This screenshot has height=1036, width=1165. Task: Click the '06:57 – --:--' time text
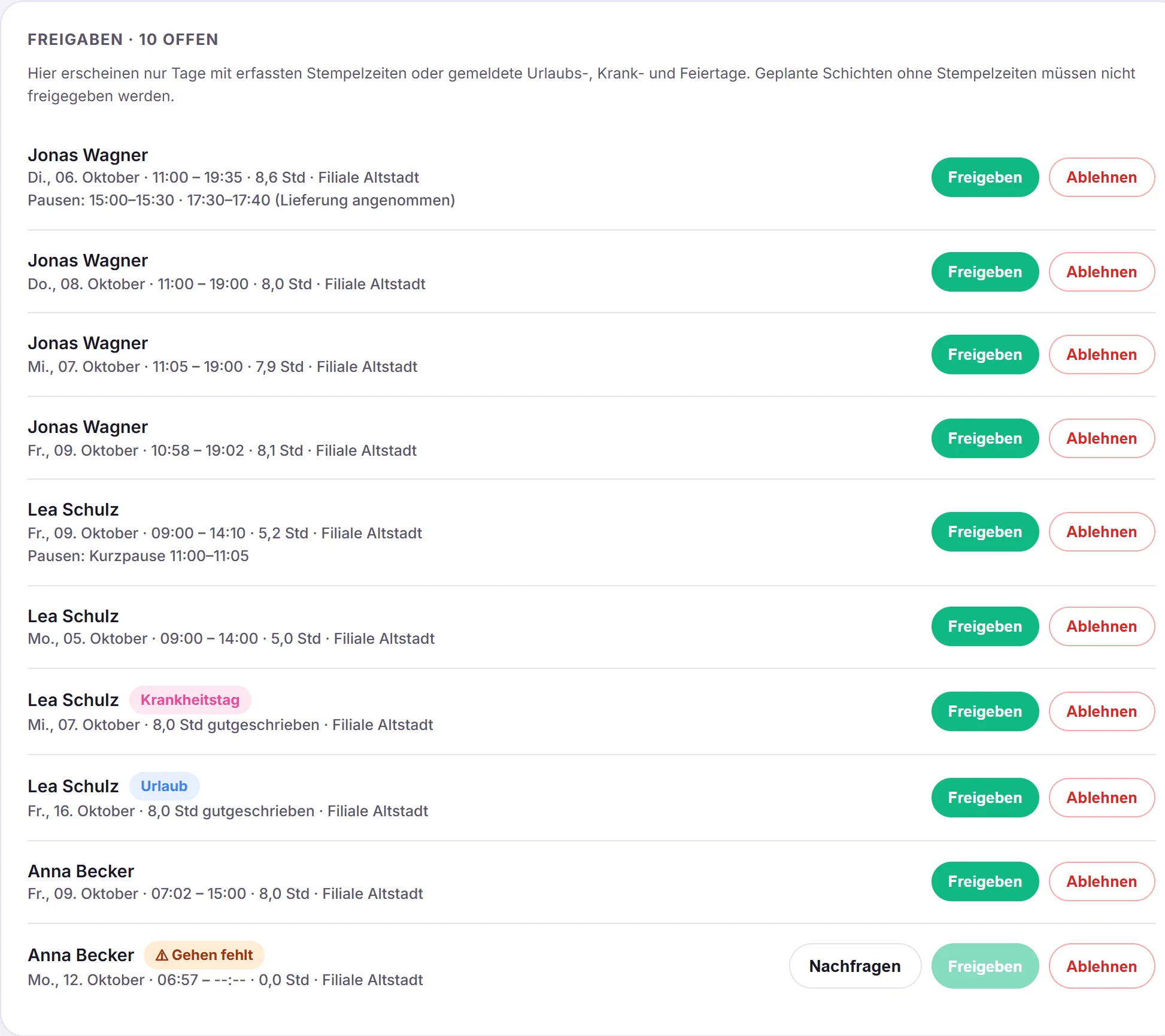pos(202,980)
